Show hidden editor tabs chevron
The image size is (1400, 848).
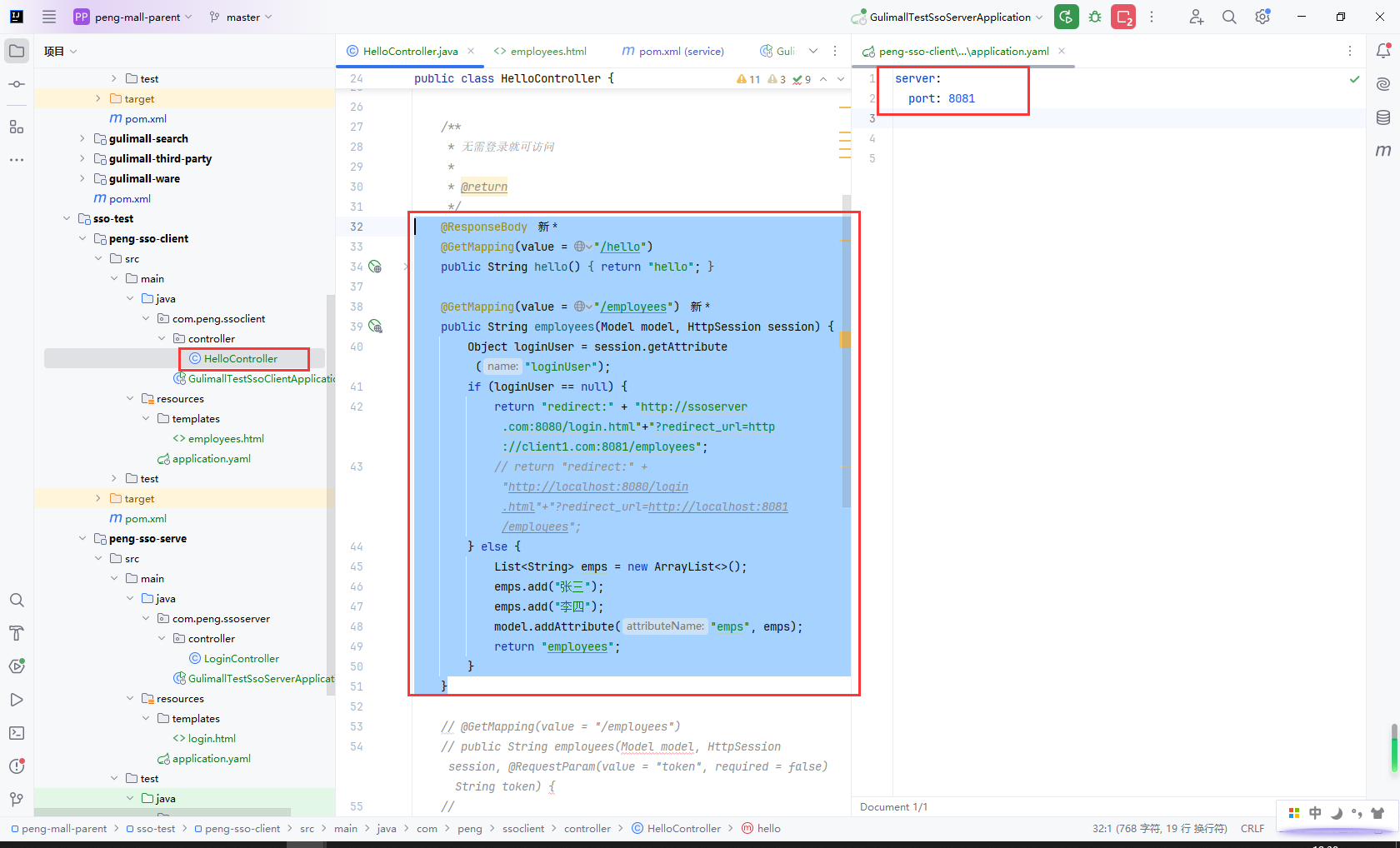pyautogui.click(x=813, y=51)
